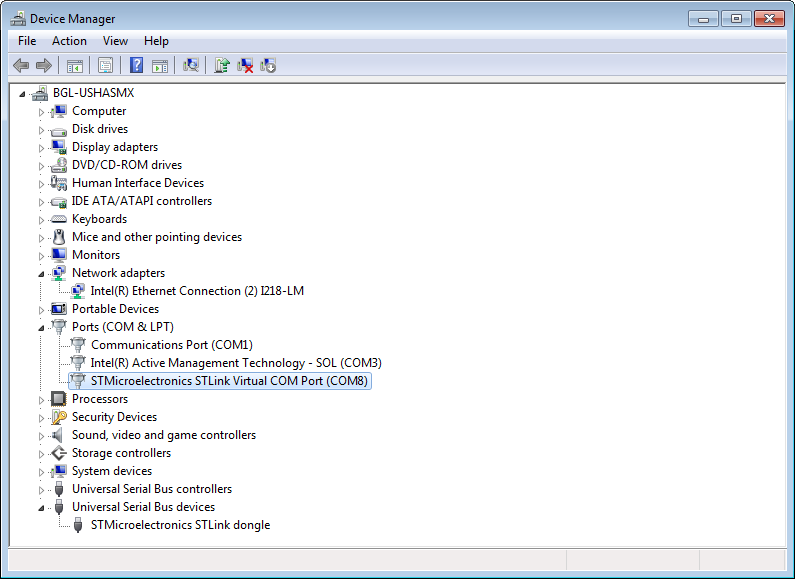Select the Sound, video and game controllers label
The width and height of the screenshot is (795, 579).
(x=164, y=435)
